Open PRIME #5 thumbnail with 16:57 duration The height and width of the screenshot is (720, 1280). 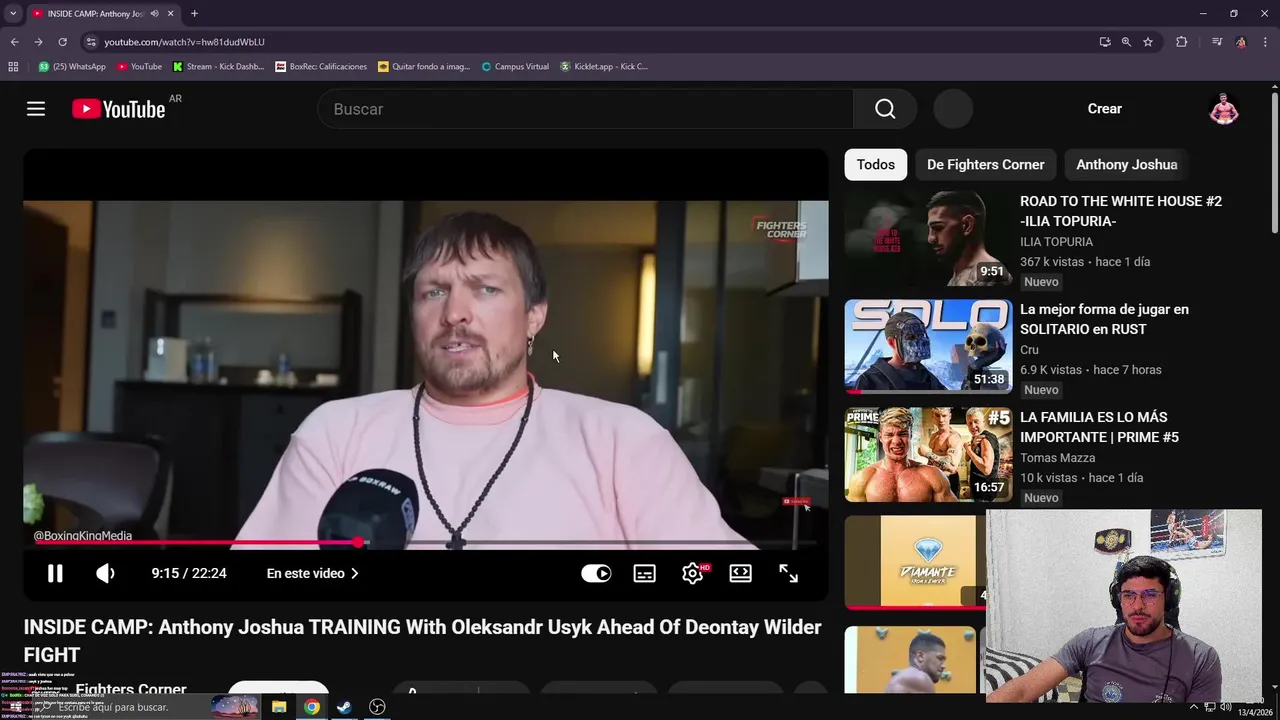coord(928,455)
